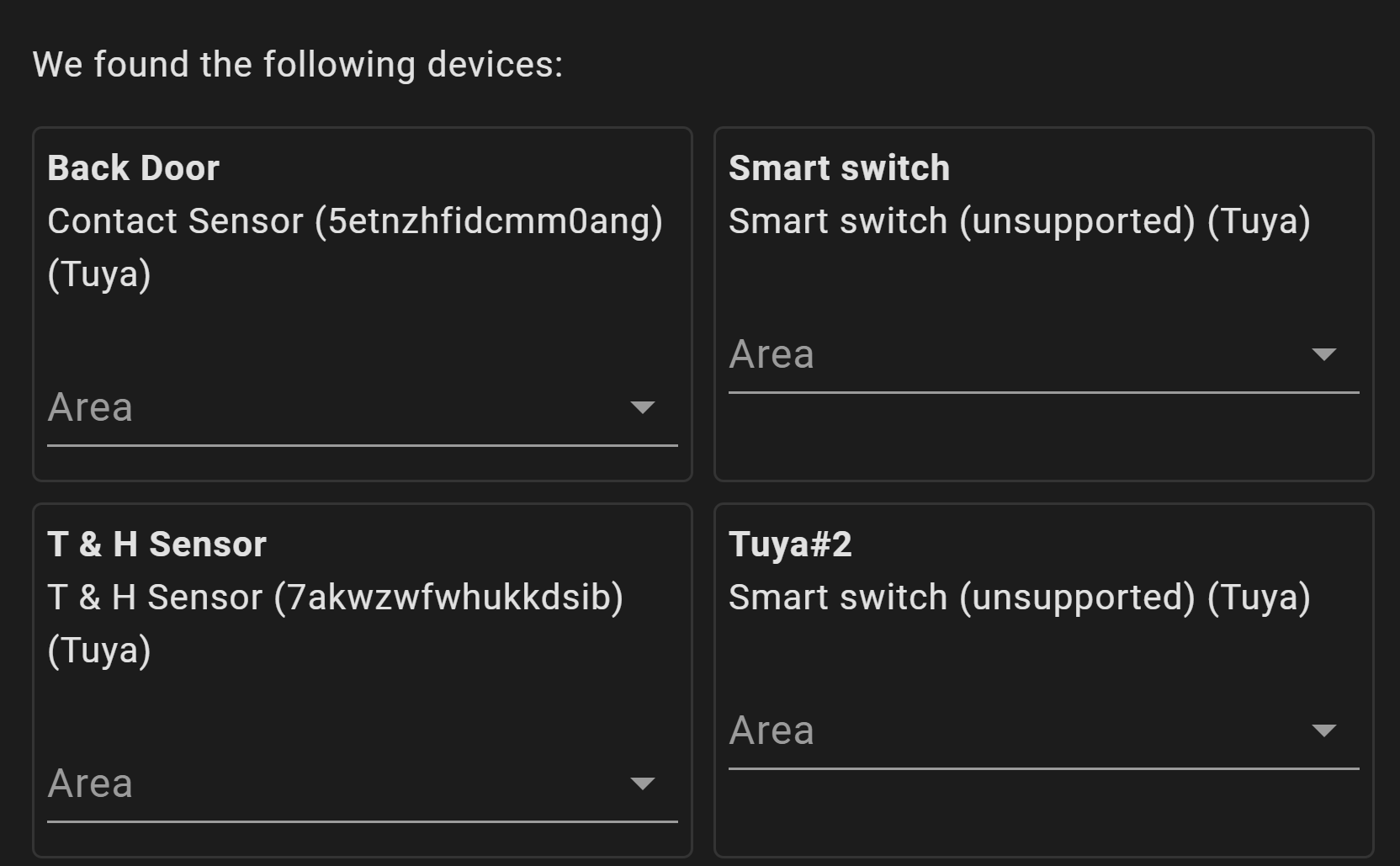Click the T & H Sensor device title
The image size is (1400, 866).
pyautogui.click(x=156, y=544)
